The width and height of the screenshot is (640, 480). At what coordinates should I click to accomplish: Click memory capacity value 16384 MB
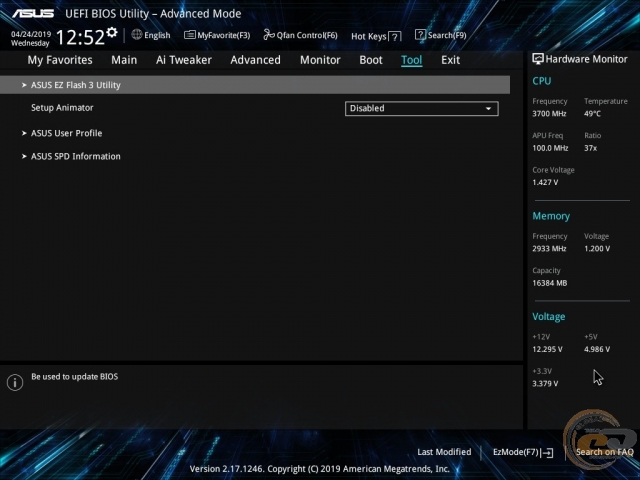tap(550, 283)
